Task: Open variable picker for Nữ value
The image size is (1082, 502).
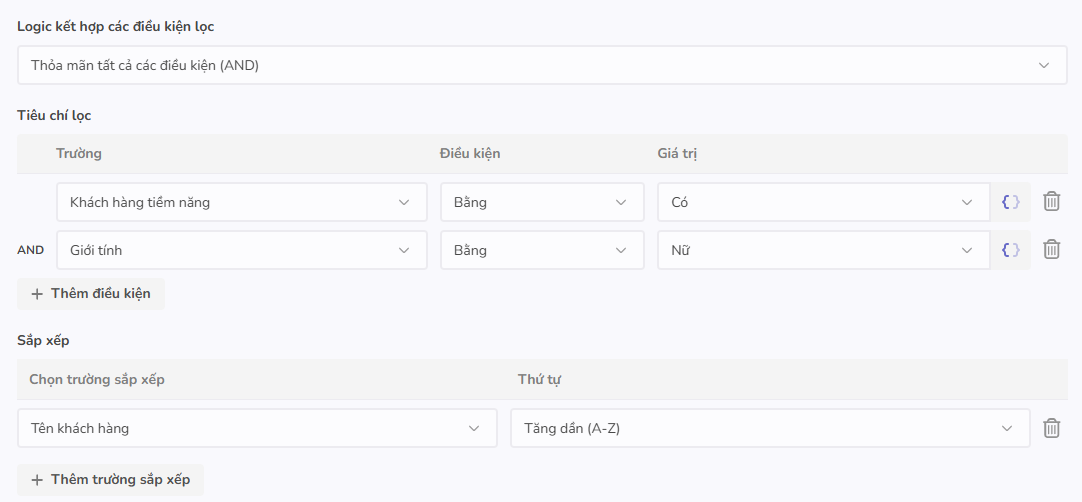Action: coord(1011,250)
